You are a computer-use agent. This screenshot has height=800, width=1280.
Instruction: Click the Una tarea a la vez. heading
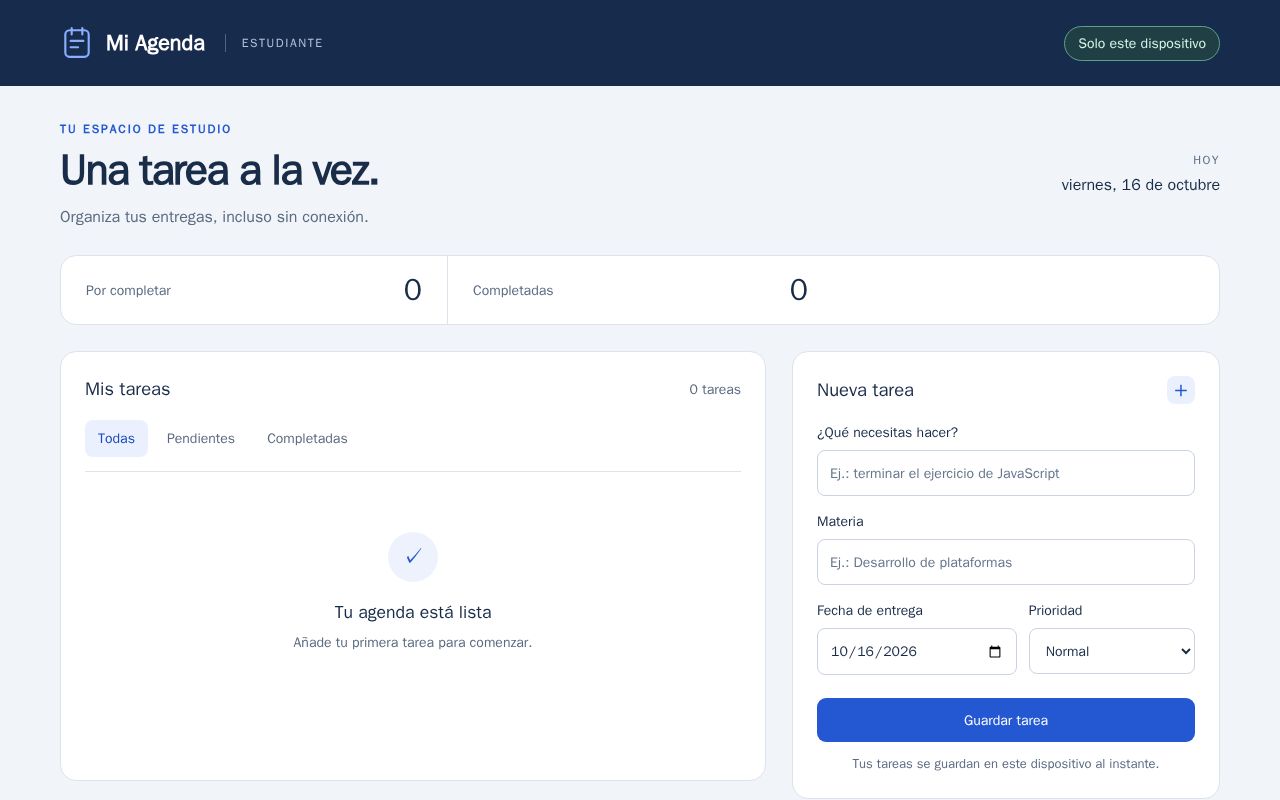219,170
